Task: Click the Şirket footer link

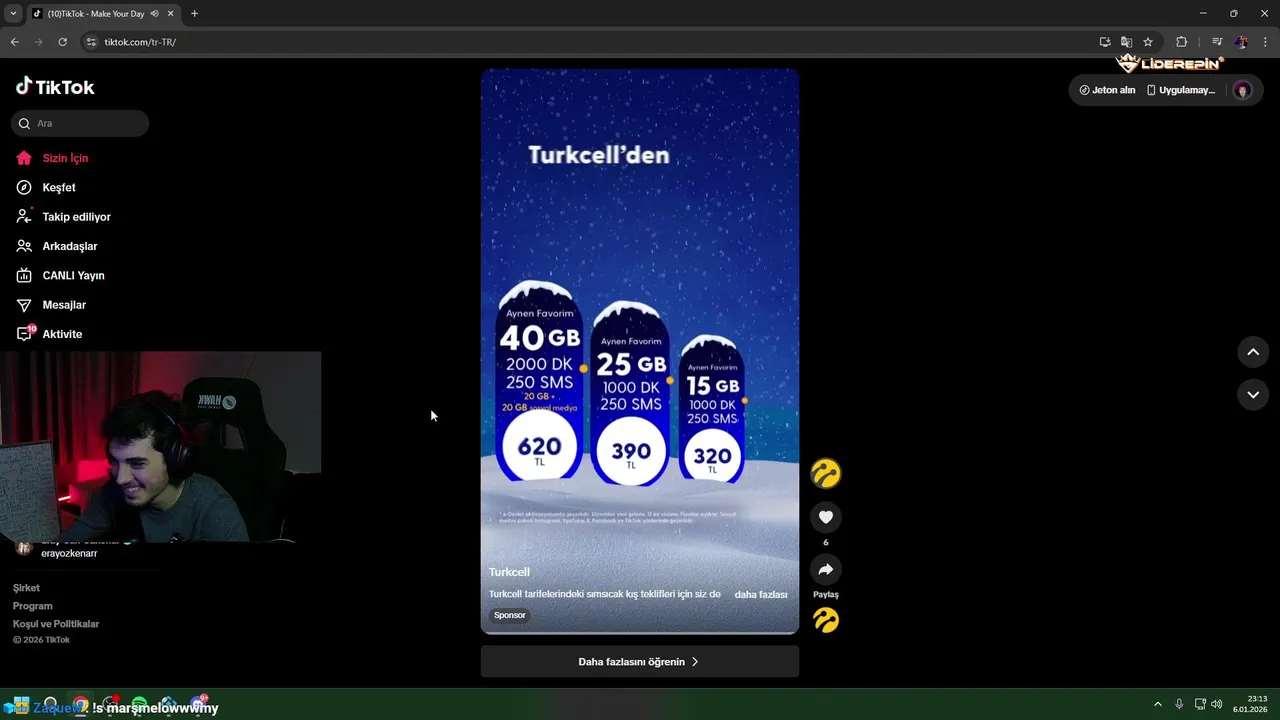Action: click(x=26, y=588)
